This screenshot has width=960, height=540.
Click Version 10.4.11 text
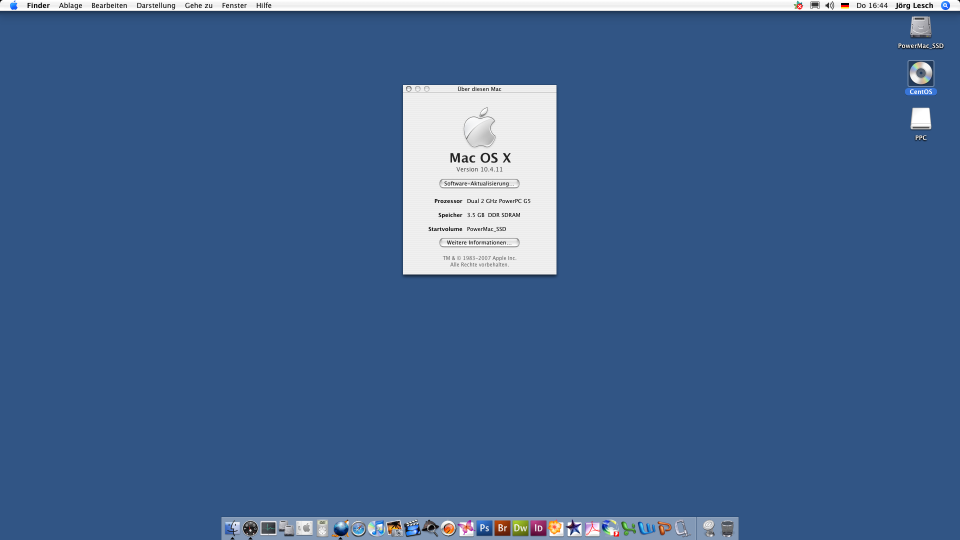click(479, 170)
